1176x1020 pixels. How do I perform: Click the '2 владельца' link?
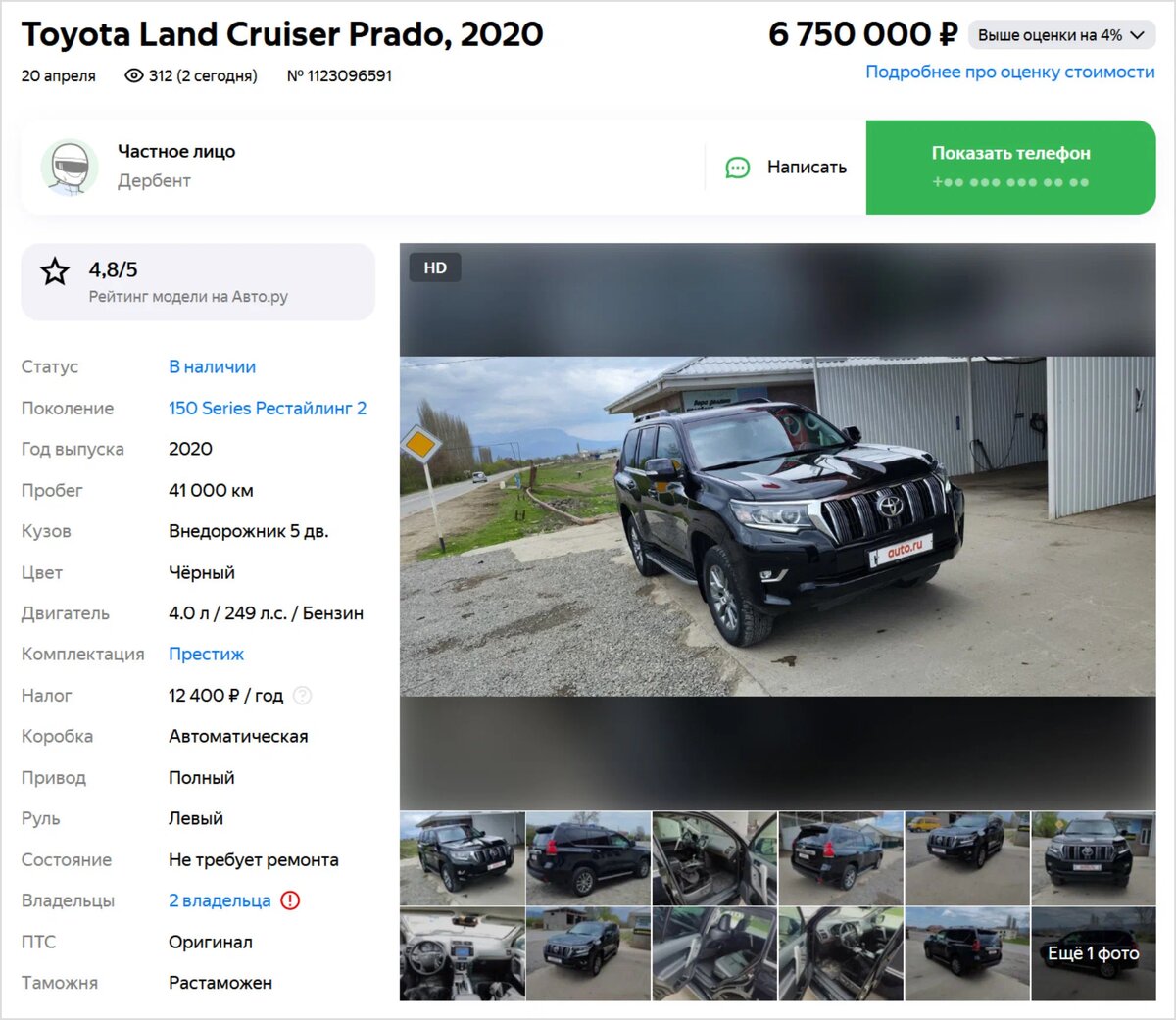click(x=220, y=899)
